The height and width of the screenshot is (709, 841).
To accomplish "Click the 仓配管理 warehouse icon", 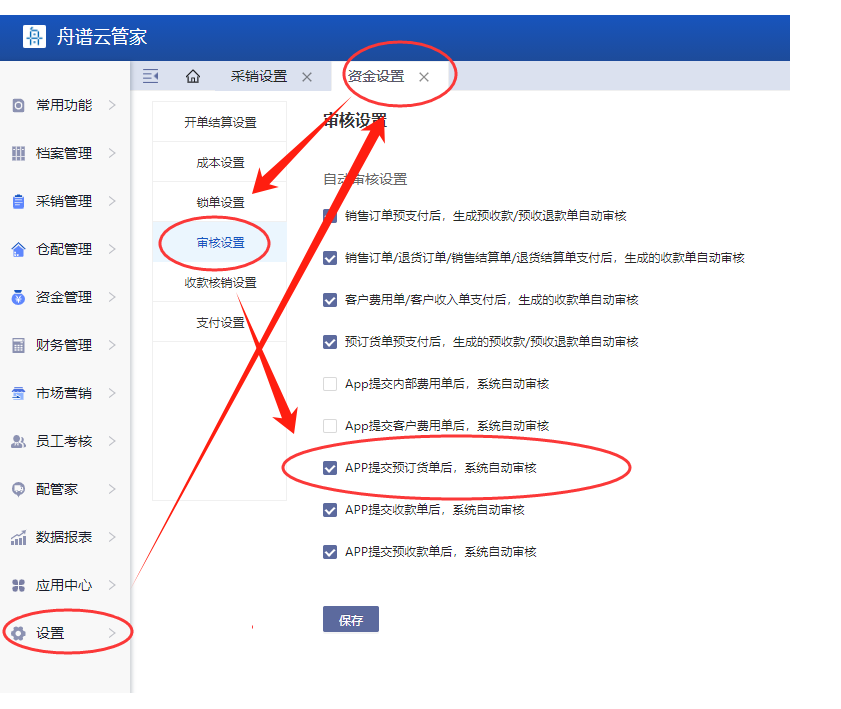I will pyautogui.click(x=18, y=249).
